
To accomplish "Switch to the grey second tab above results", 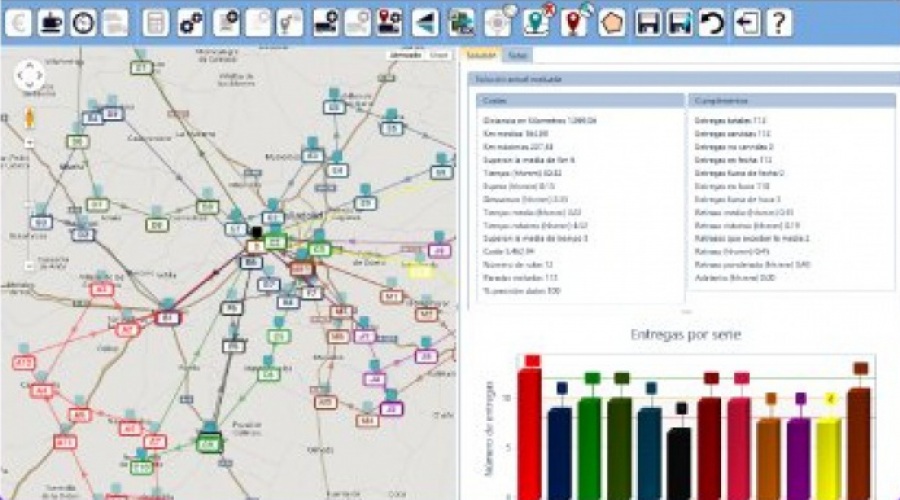I will coord(517,55).
